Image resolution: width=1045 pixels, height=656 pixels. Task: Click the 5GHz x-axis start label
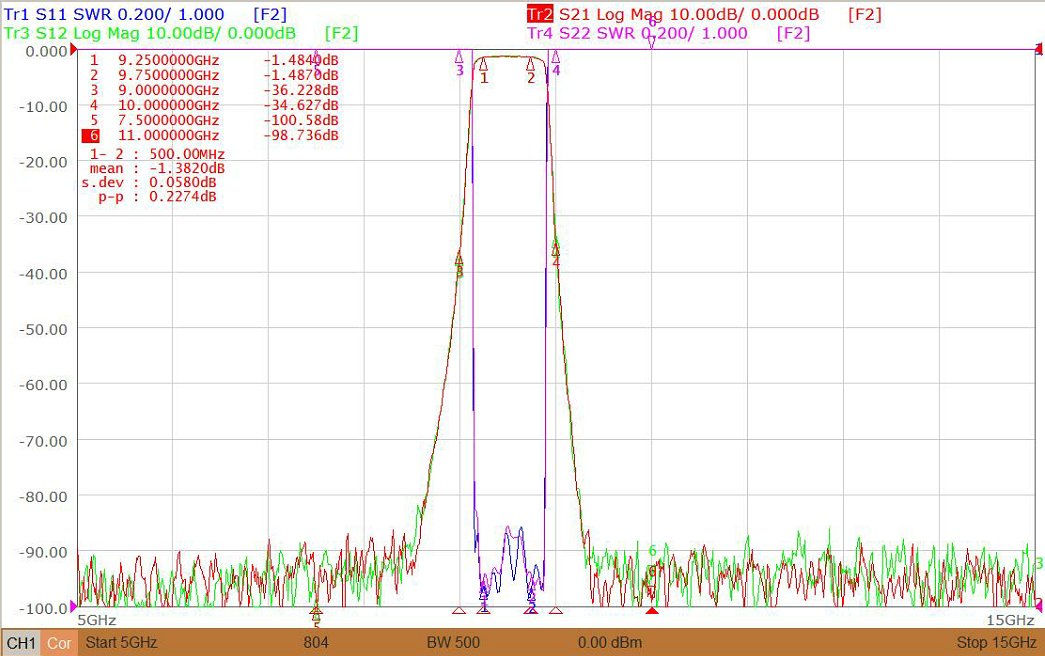pyautogui.click(x=97, y=620)
